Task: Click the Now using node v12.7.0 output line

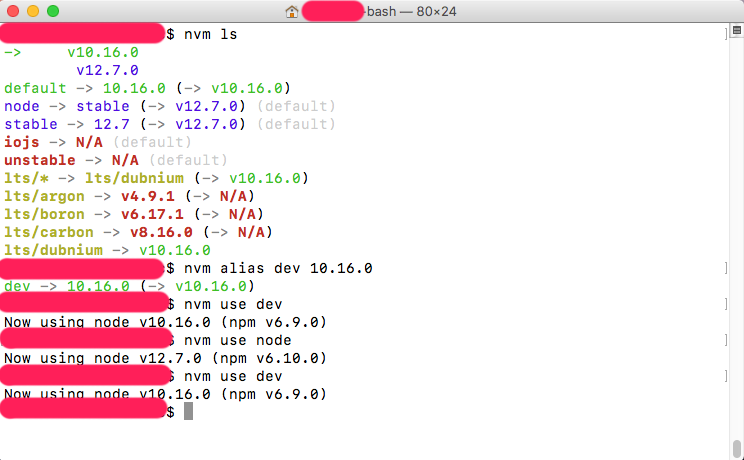Action: 165,358
